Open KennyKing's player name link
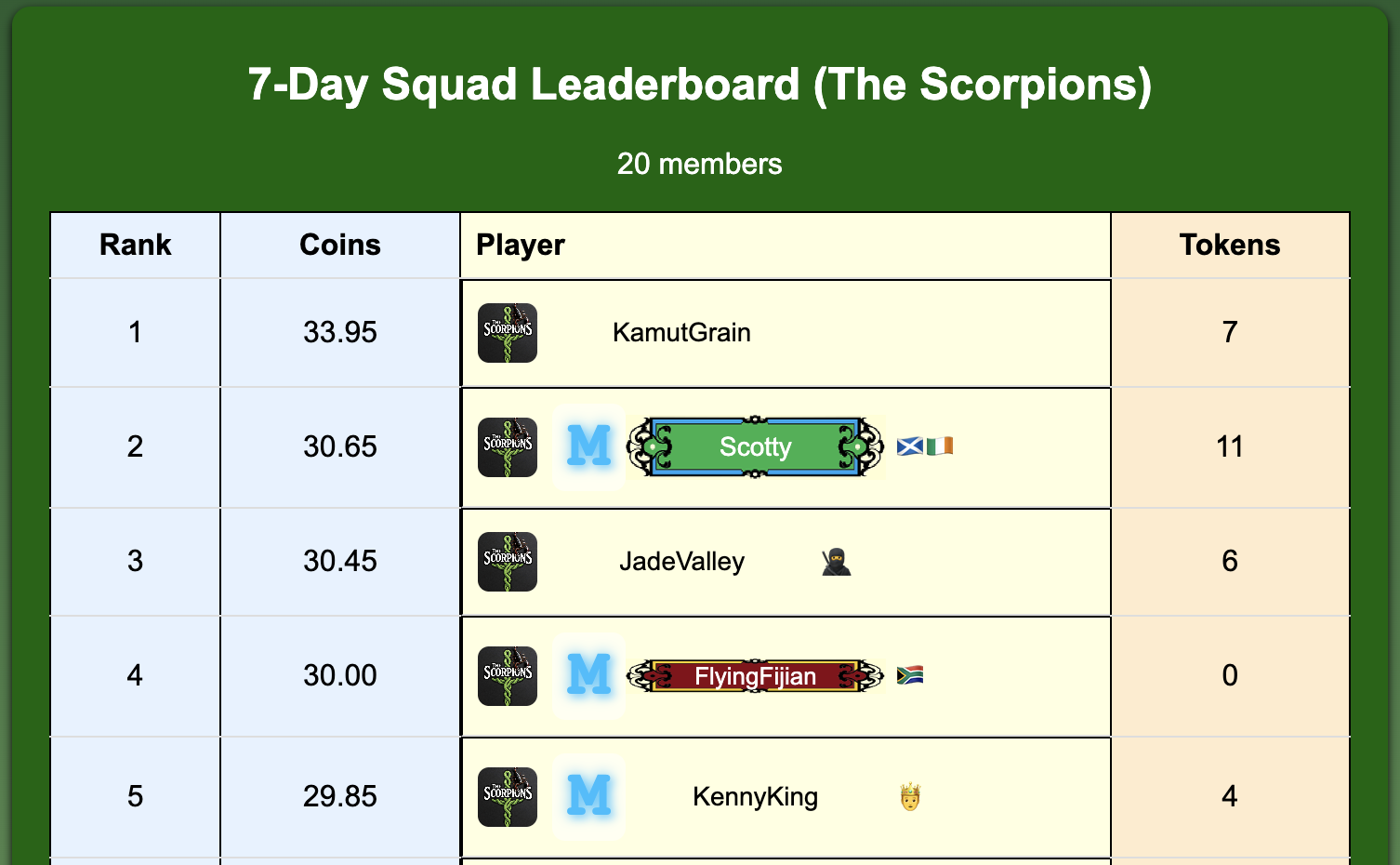 [755, 797]
